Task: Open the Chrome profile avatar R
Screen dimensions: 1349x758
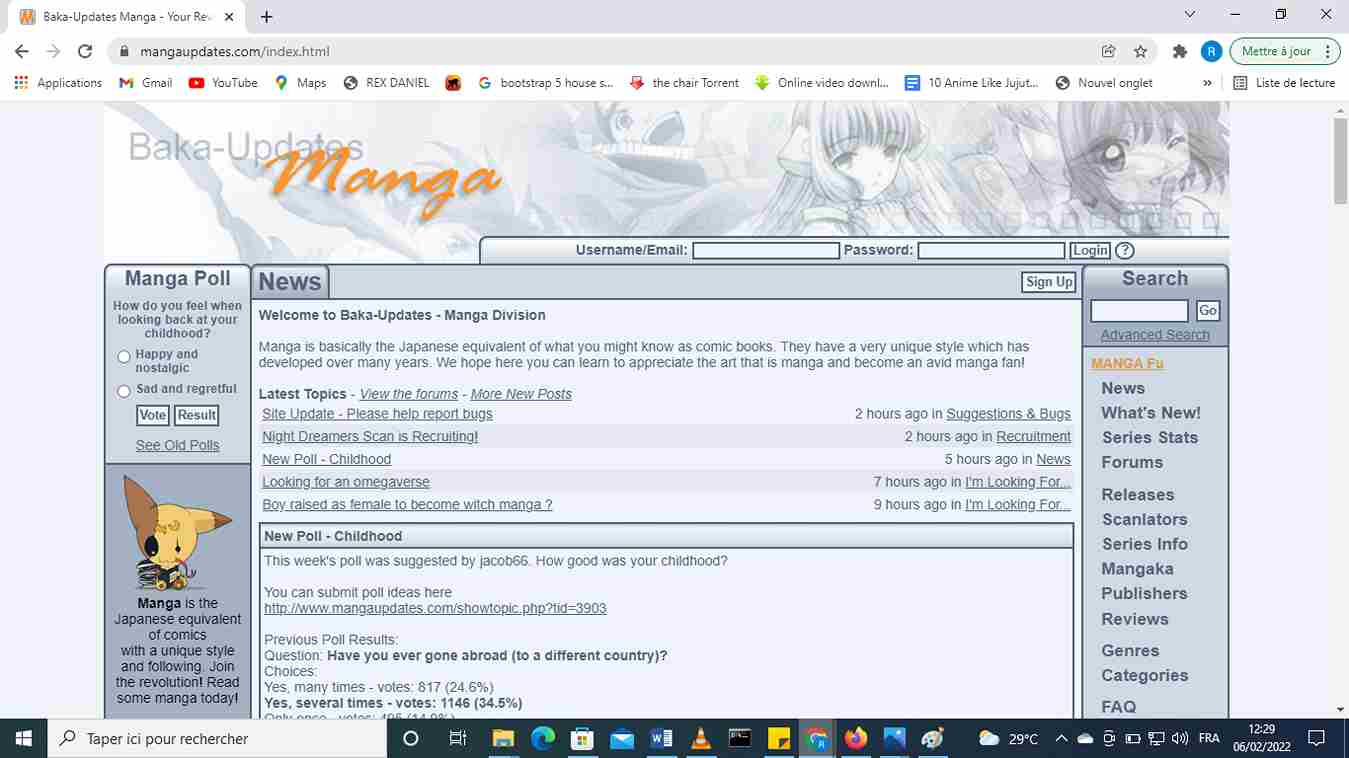Action: point(1211,51)
